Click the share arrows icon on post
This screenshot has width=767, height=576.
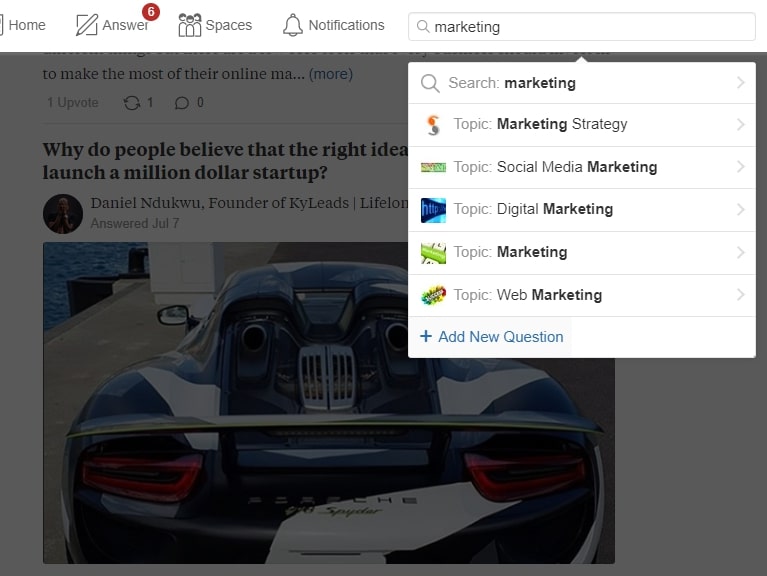132,102
